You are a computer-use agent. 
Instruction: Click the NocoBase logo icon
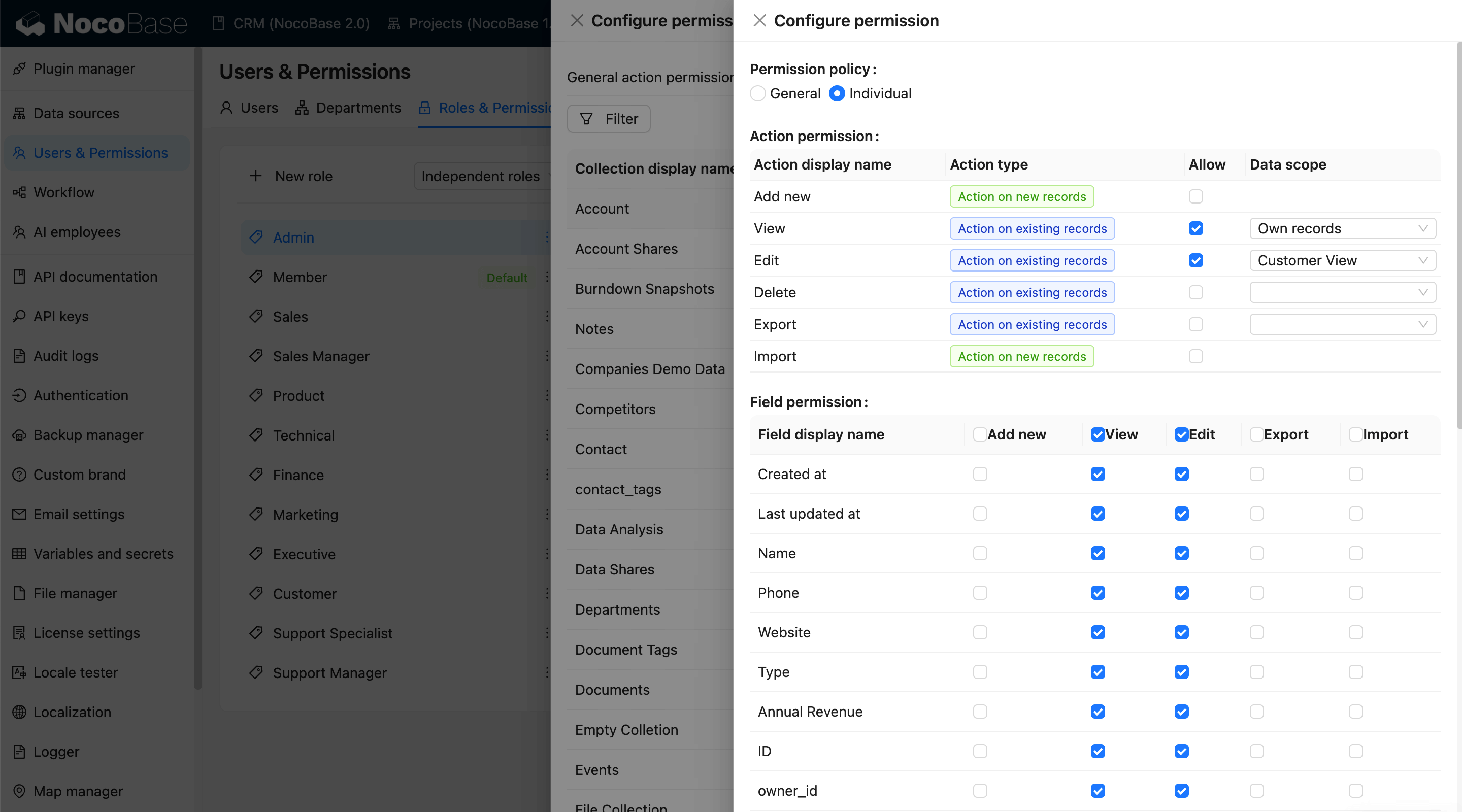(x=30, y=23)
